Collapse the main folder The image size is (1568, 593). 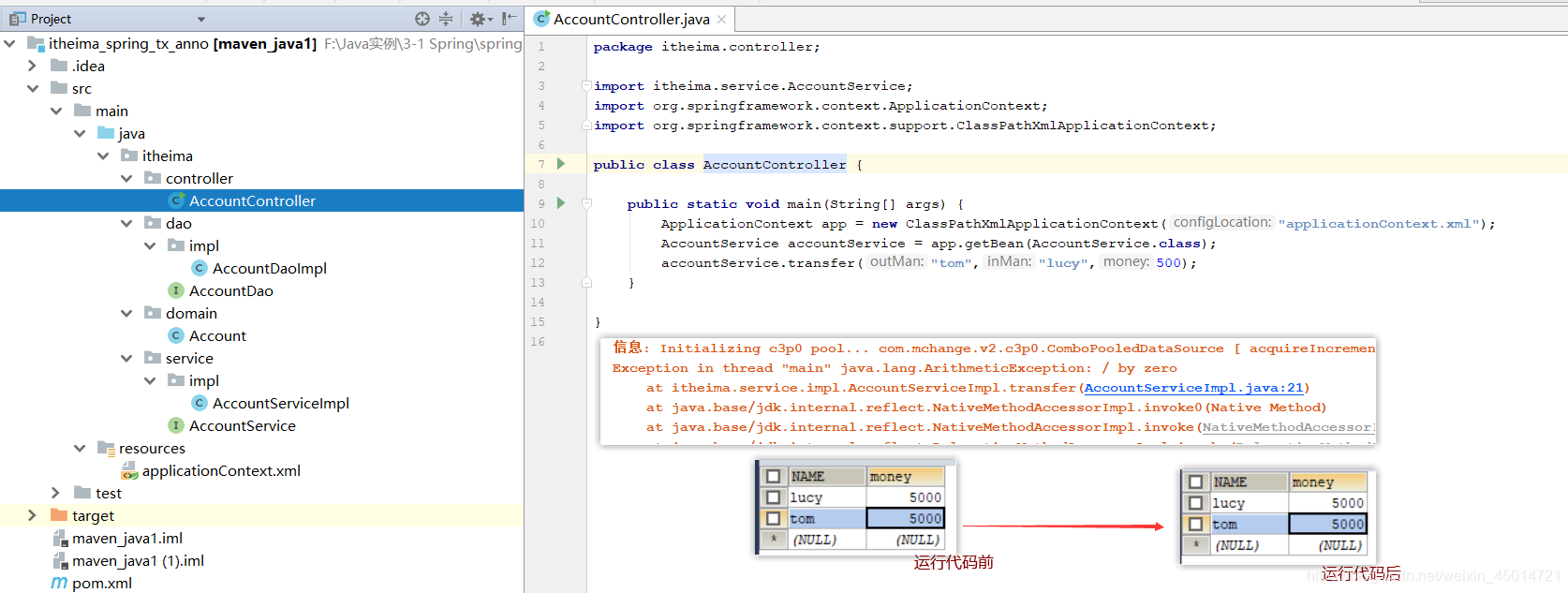click(x=56, y=111)
